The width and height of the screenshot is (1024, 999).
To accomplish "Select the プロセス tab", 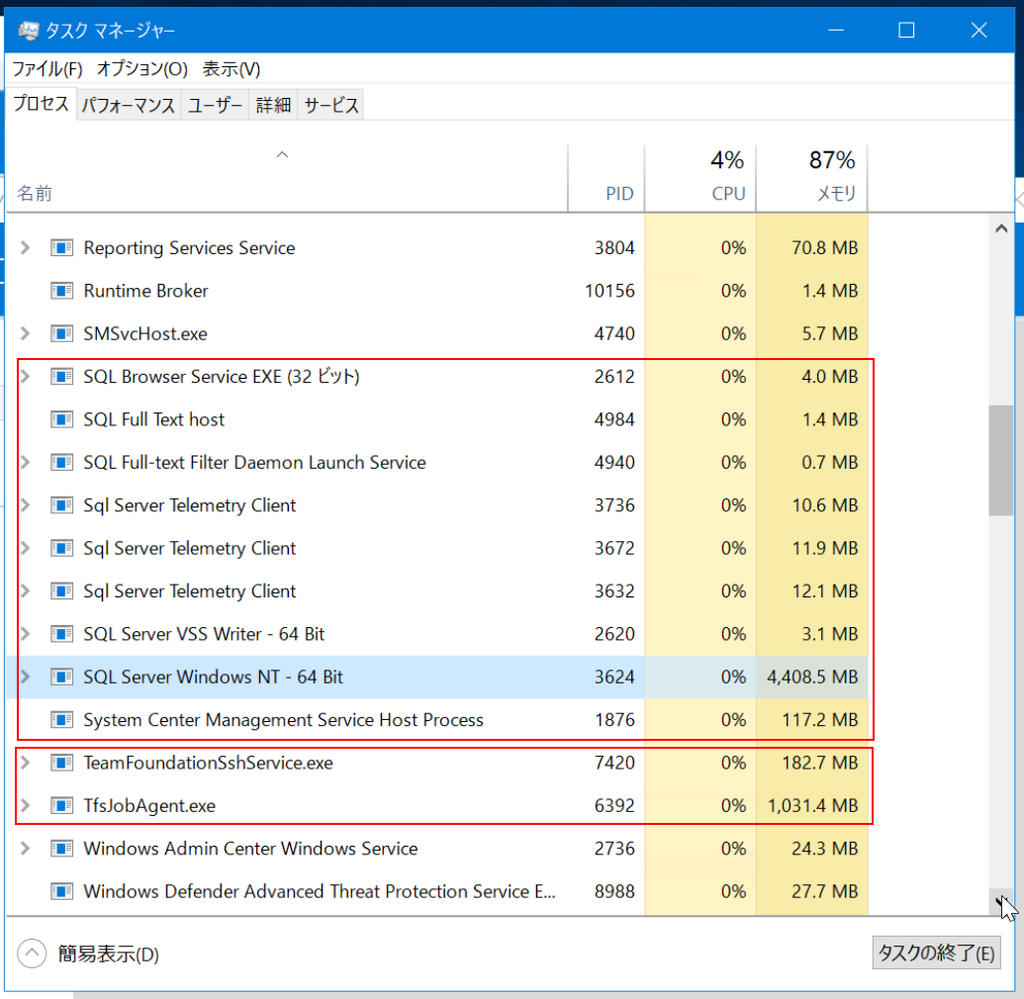I will pyautogui.click(x=41, y=104).
